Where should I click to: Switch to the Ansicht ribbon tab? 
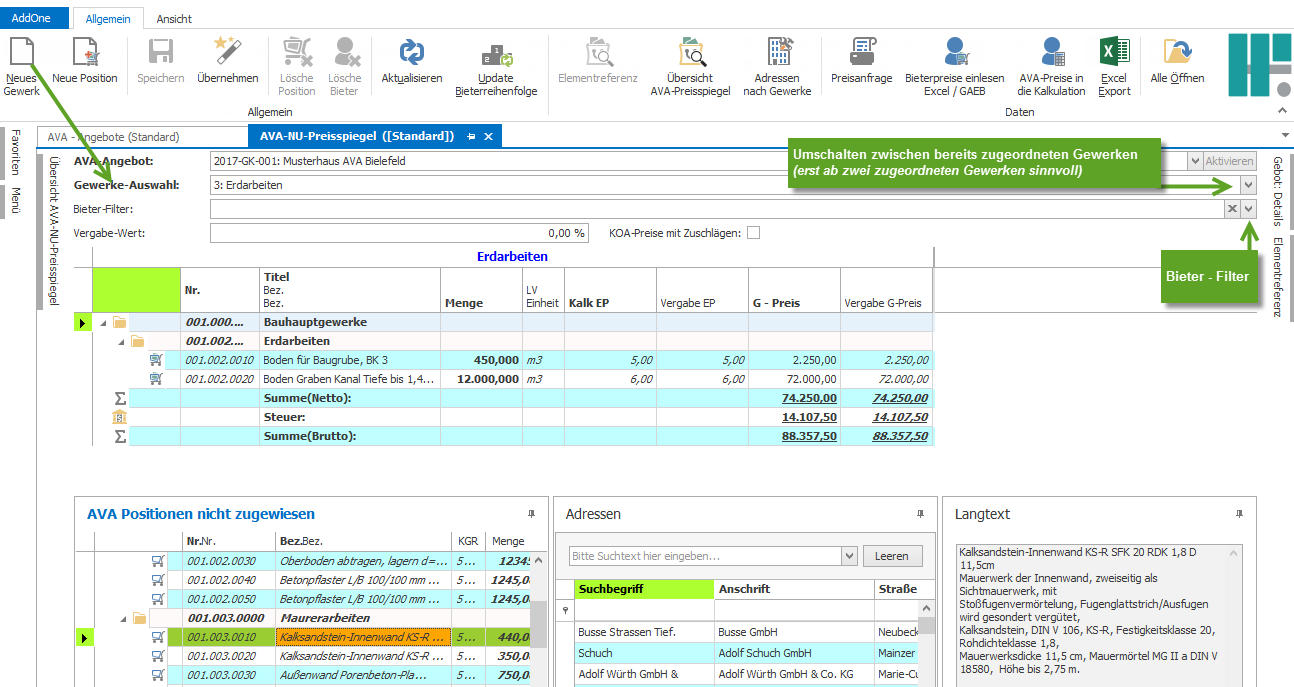coord(174,19)
